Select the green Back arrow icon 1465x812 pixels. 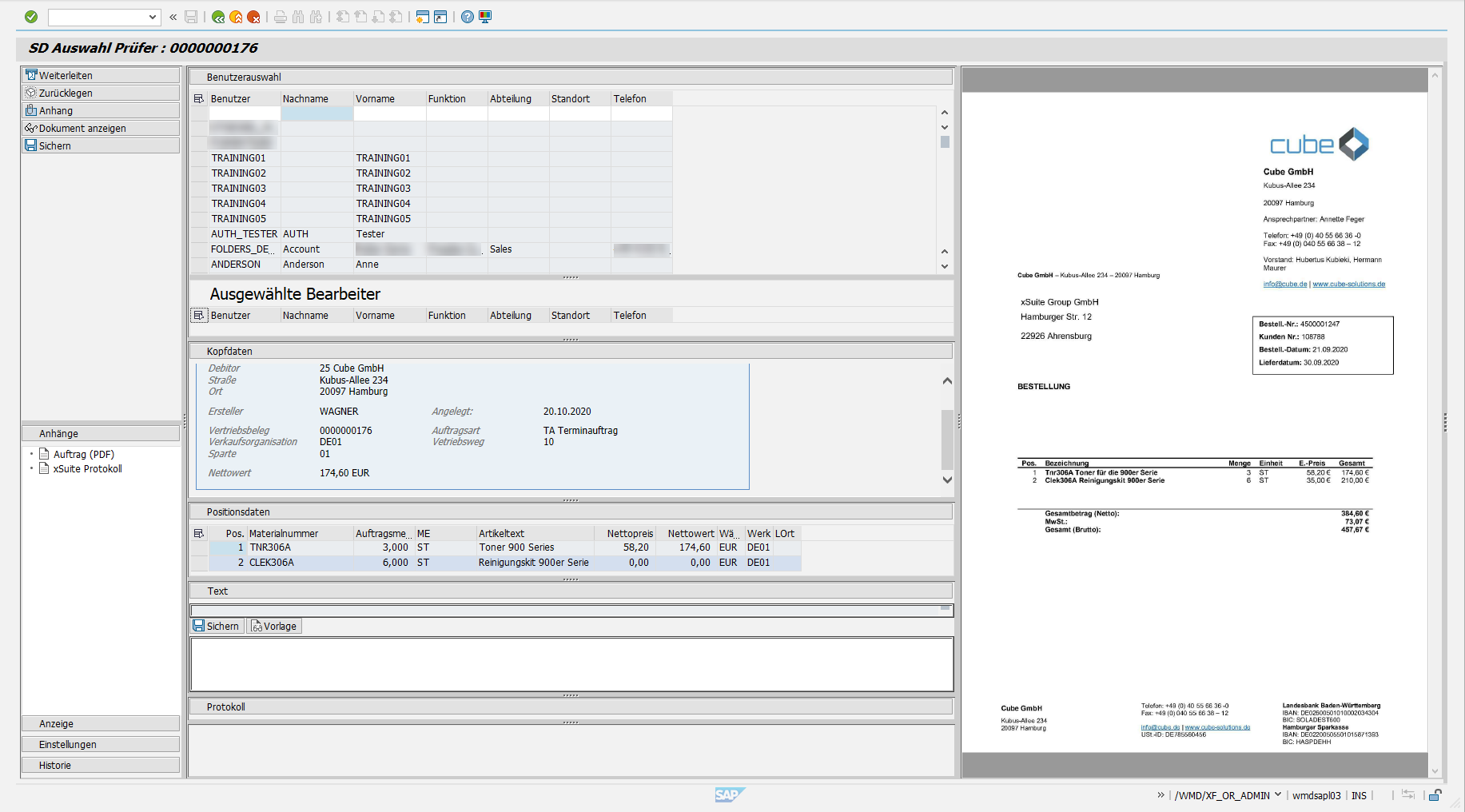coord(218,16)
